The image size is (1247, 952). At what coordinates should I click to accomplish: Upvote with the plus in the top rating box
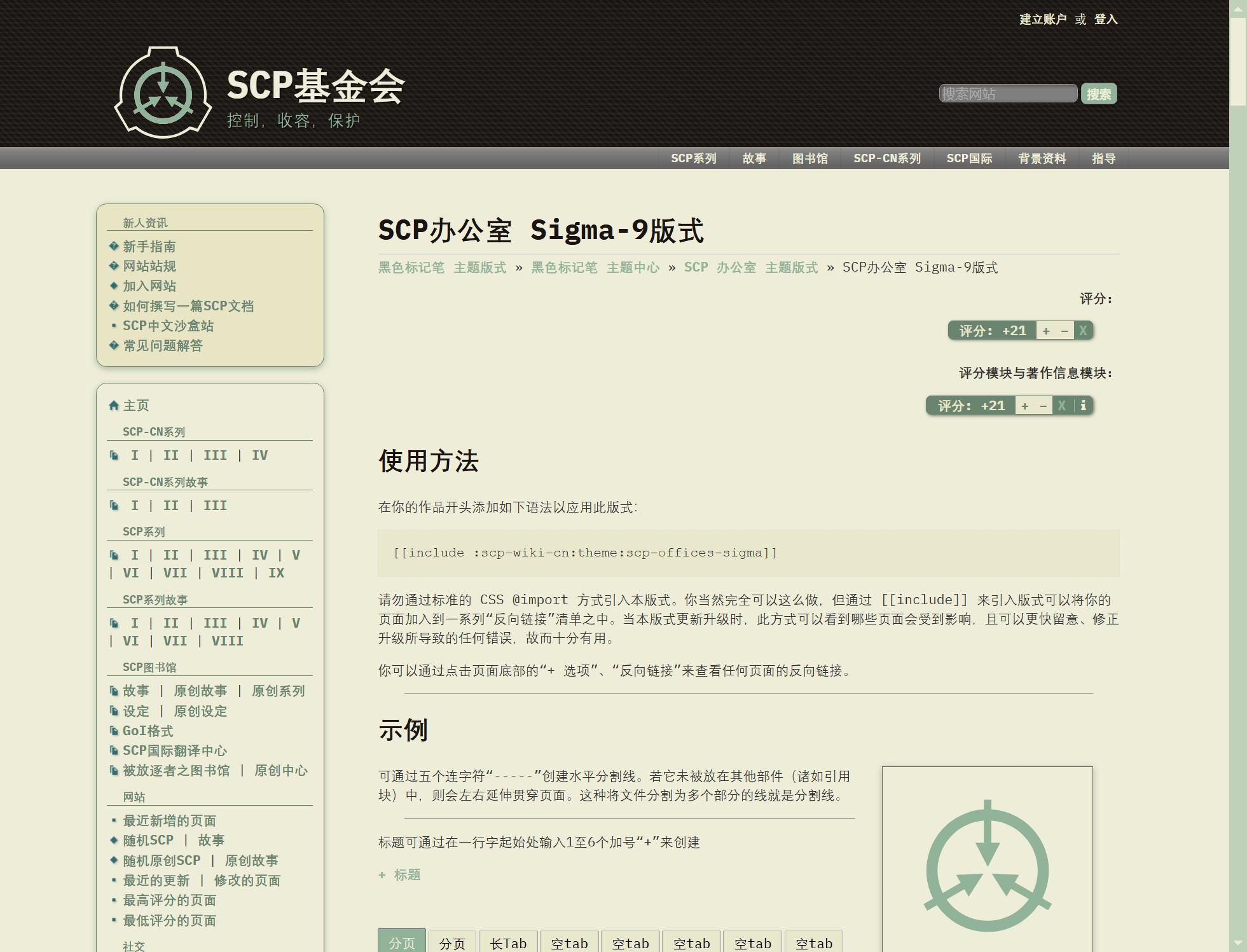(x=1046, y=331)
